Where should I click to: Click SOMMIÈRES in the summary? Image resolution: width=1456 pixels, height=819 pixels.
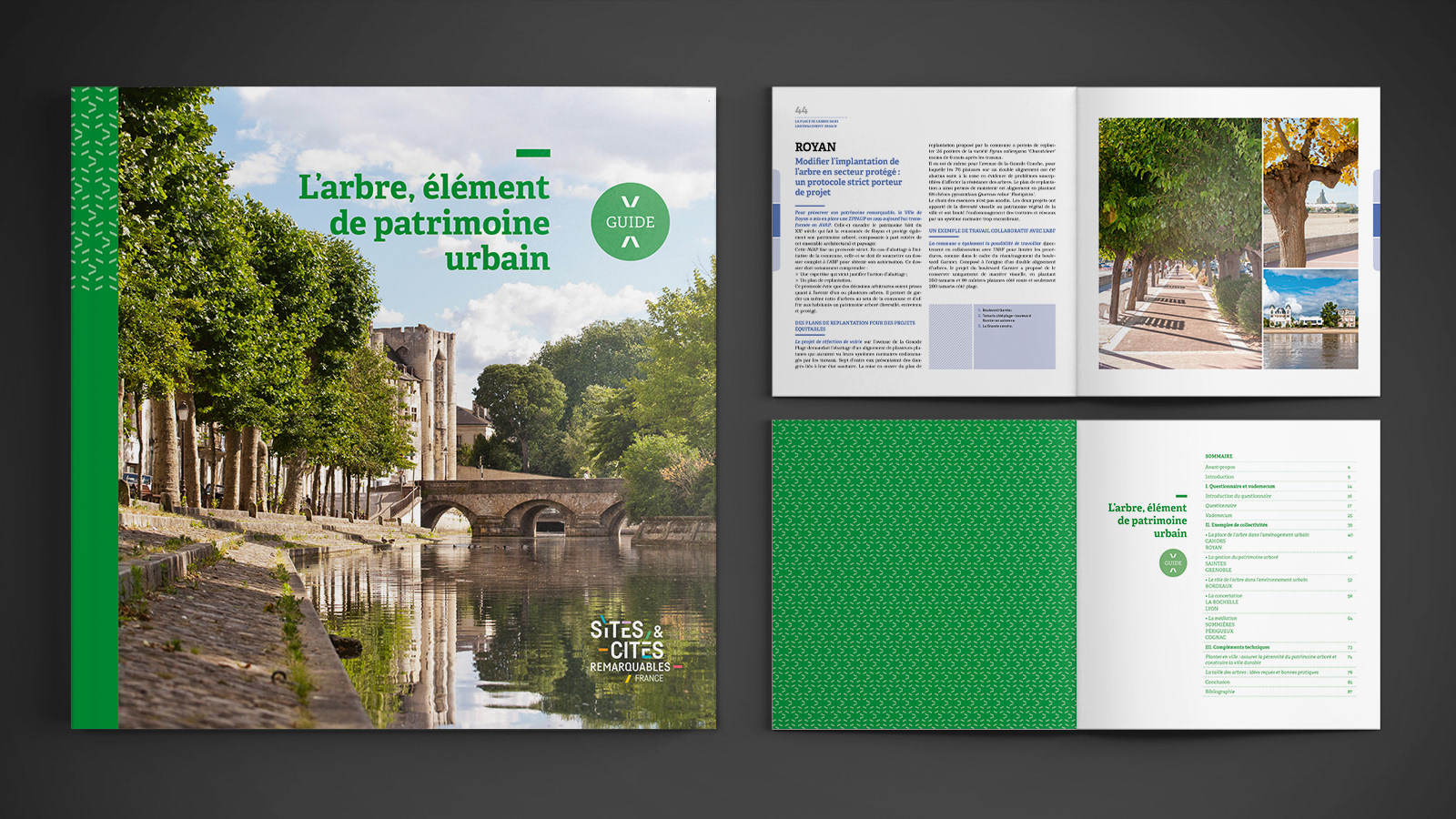(1219, 624)
